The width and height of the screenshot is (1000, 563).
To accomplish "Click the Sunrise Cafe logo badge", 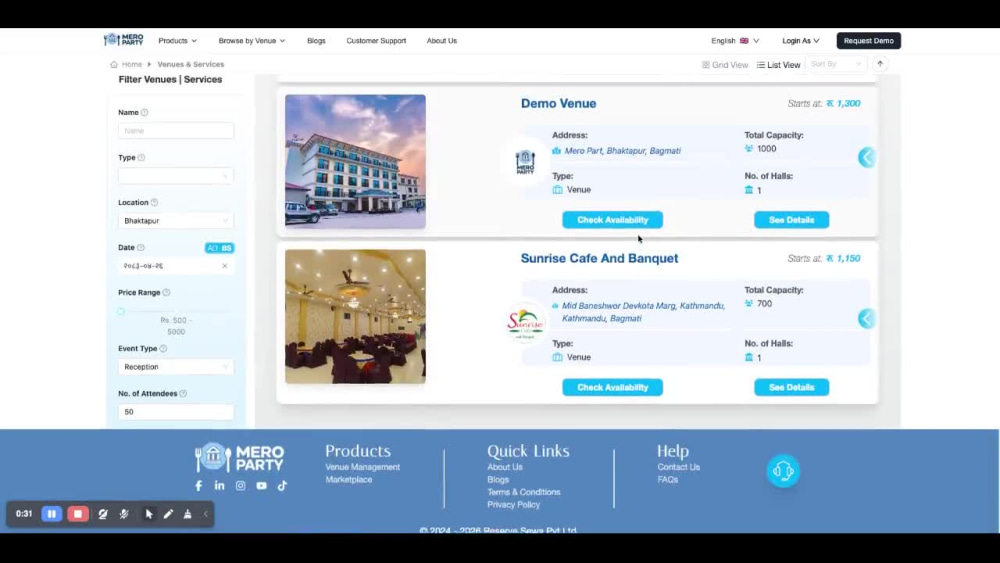I will point(526,323).
